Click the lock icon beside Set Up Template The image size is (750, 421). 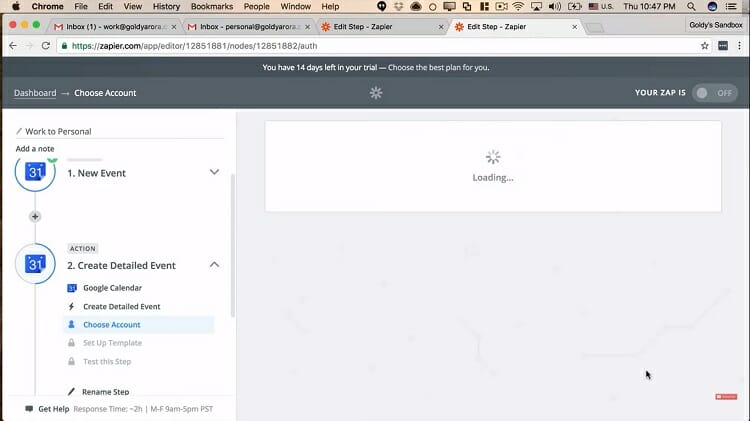click(71, 343)
